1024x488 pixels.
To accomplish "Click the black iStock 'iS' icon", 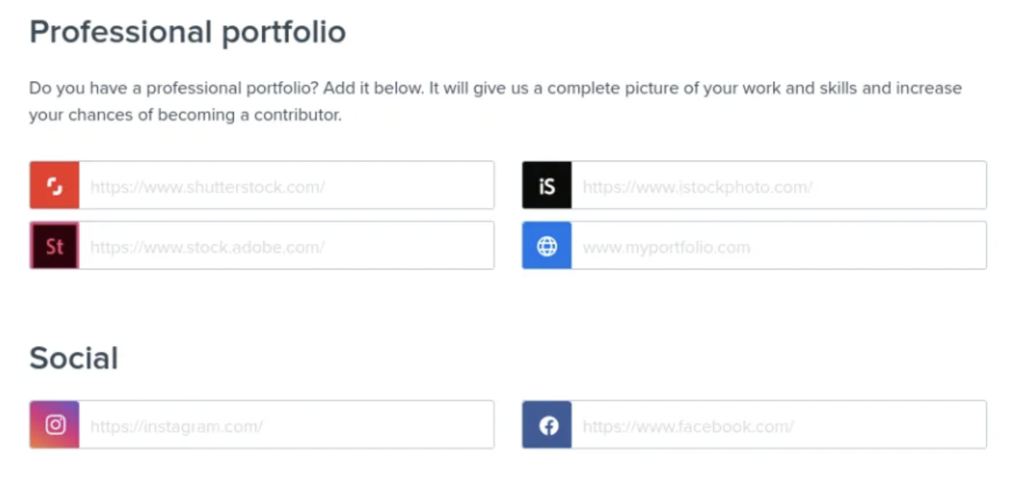I will (547, 186).
